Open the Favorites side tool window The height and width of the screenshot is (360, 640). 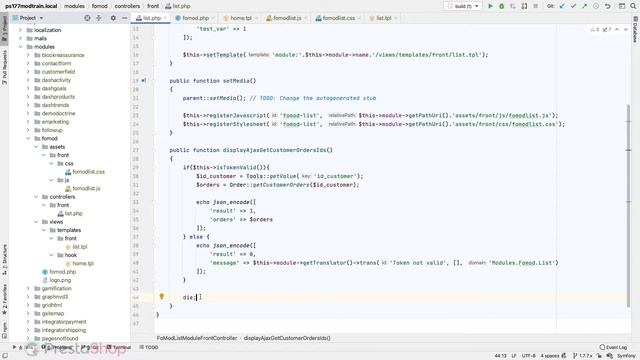click(x=4, y=300)
